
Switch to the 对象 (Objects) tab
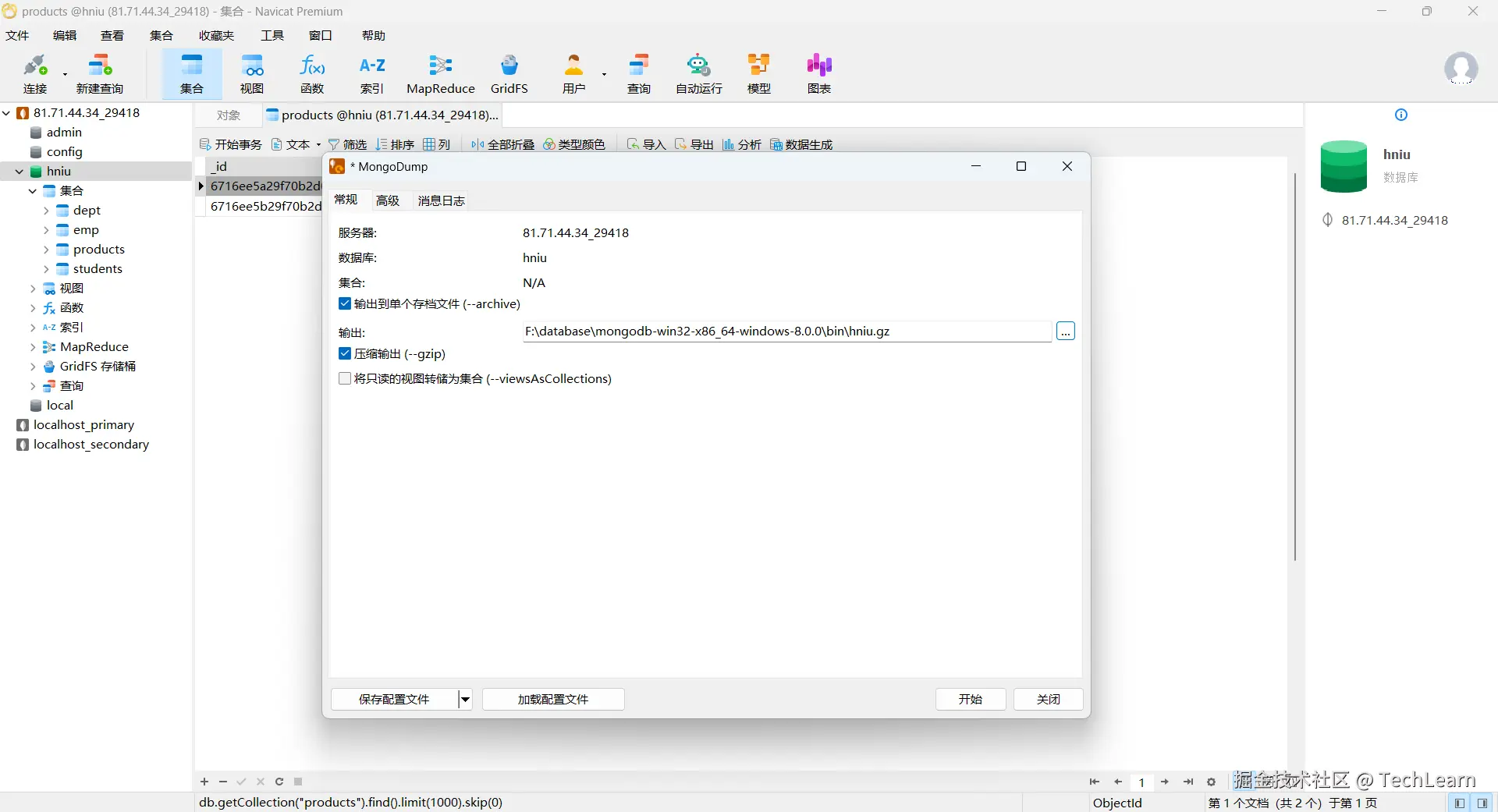(229, 115)
